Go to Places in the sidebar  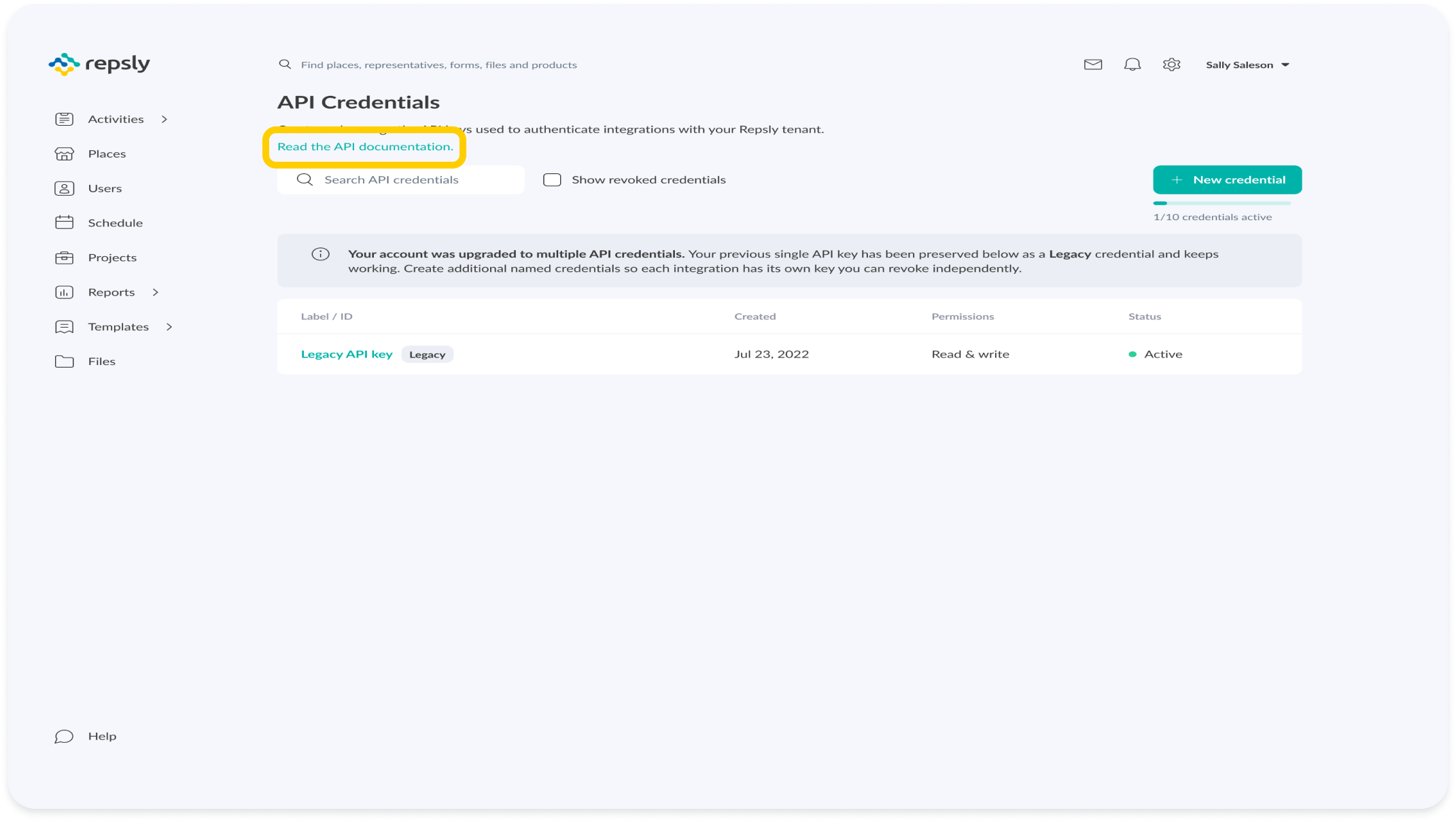tap(107, 154)
